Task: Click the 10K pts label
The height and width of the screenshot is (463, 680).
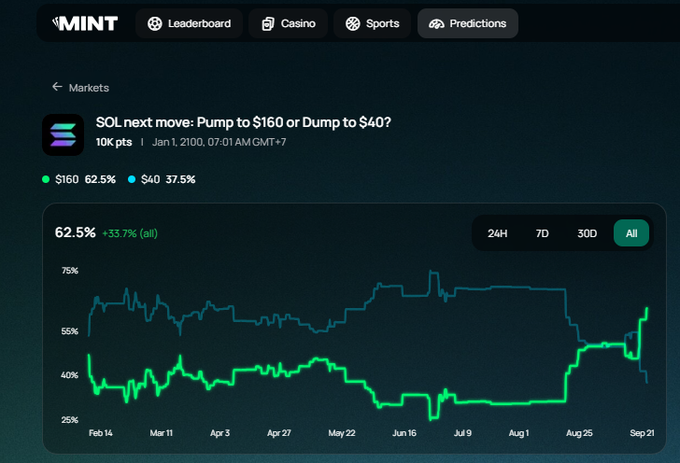Action: (114, 142)
